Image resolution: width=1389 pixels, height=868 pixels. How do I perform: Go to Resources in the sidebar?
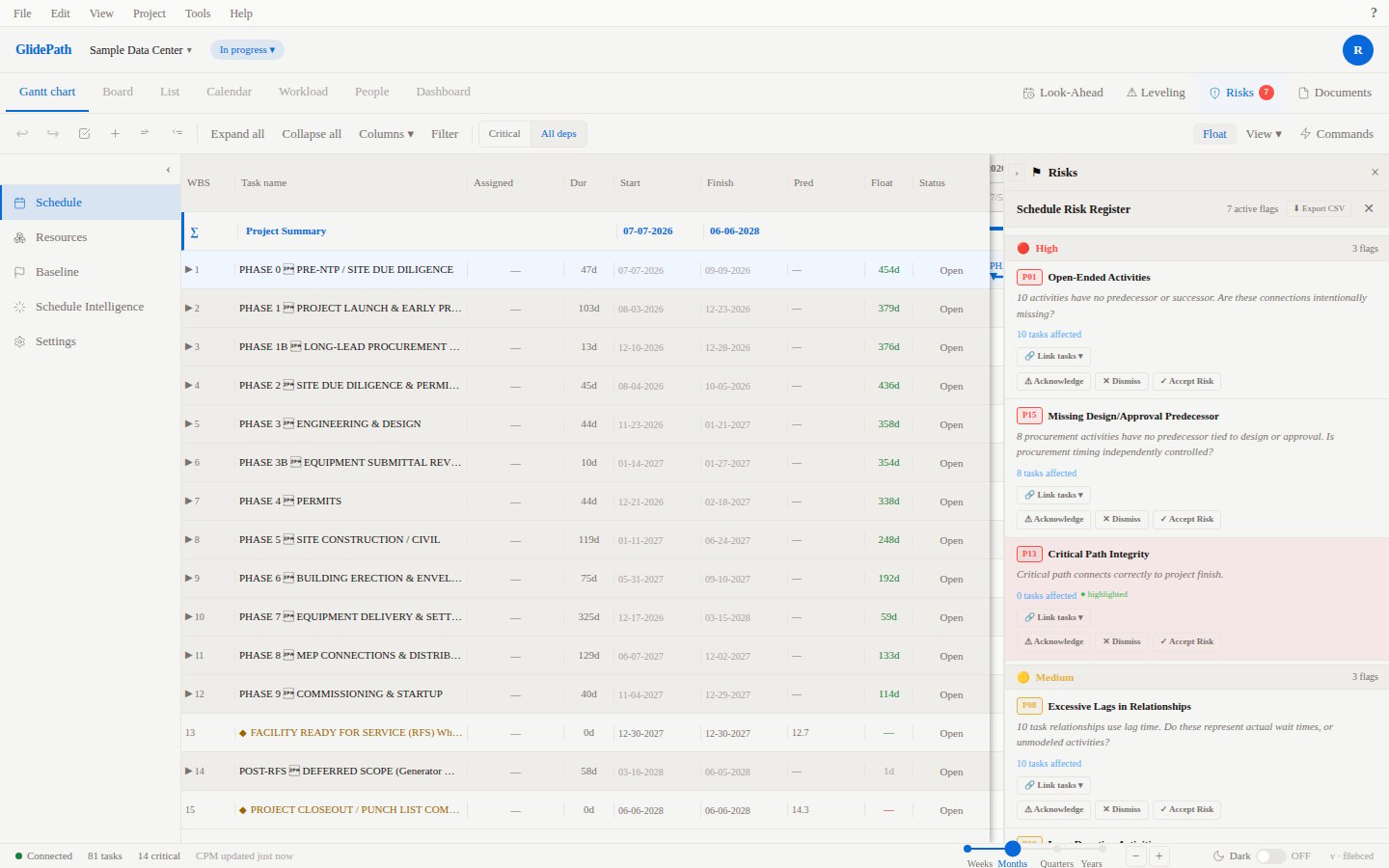[91, 237]
